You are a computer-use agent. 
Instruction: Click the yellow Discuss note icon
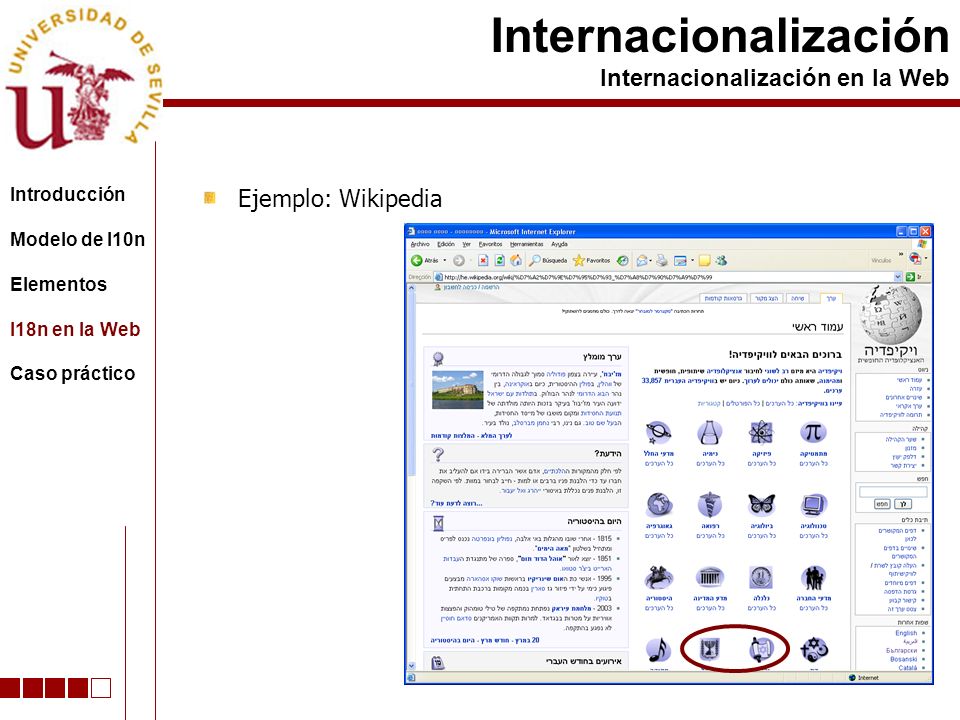tap(705, 261)
